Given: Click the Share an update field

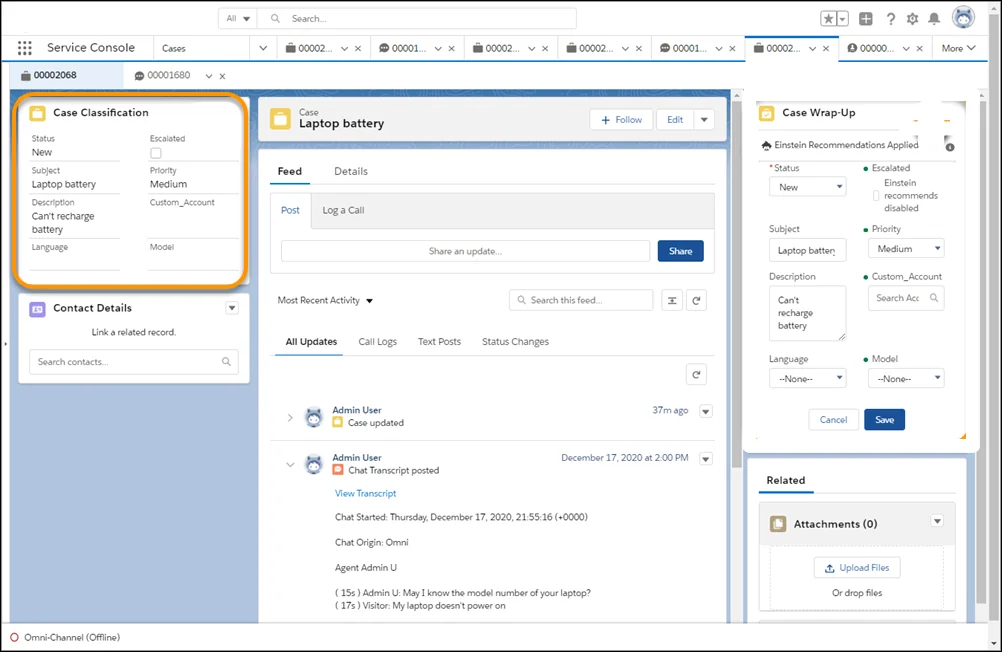Looking at the screenshot, I should coord(465,251).
